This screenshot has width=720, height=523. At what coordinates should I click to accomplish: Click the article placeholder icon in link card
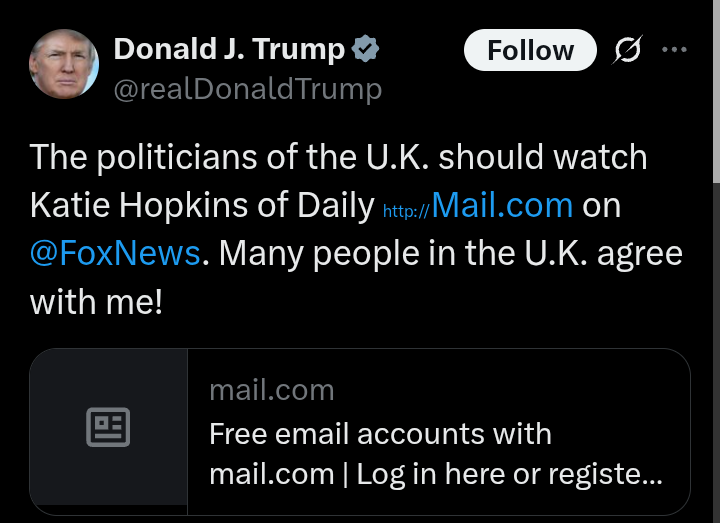[x=108, y=429]
